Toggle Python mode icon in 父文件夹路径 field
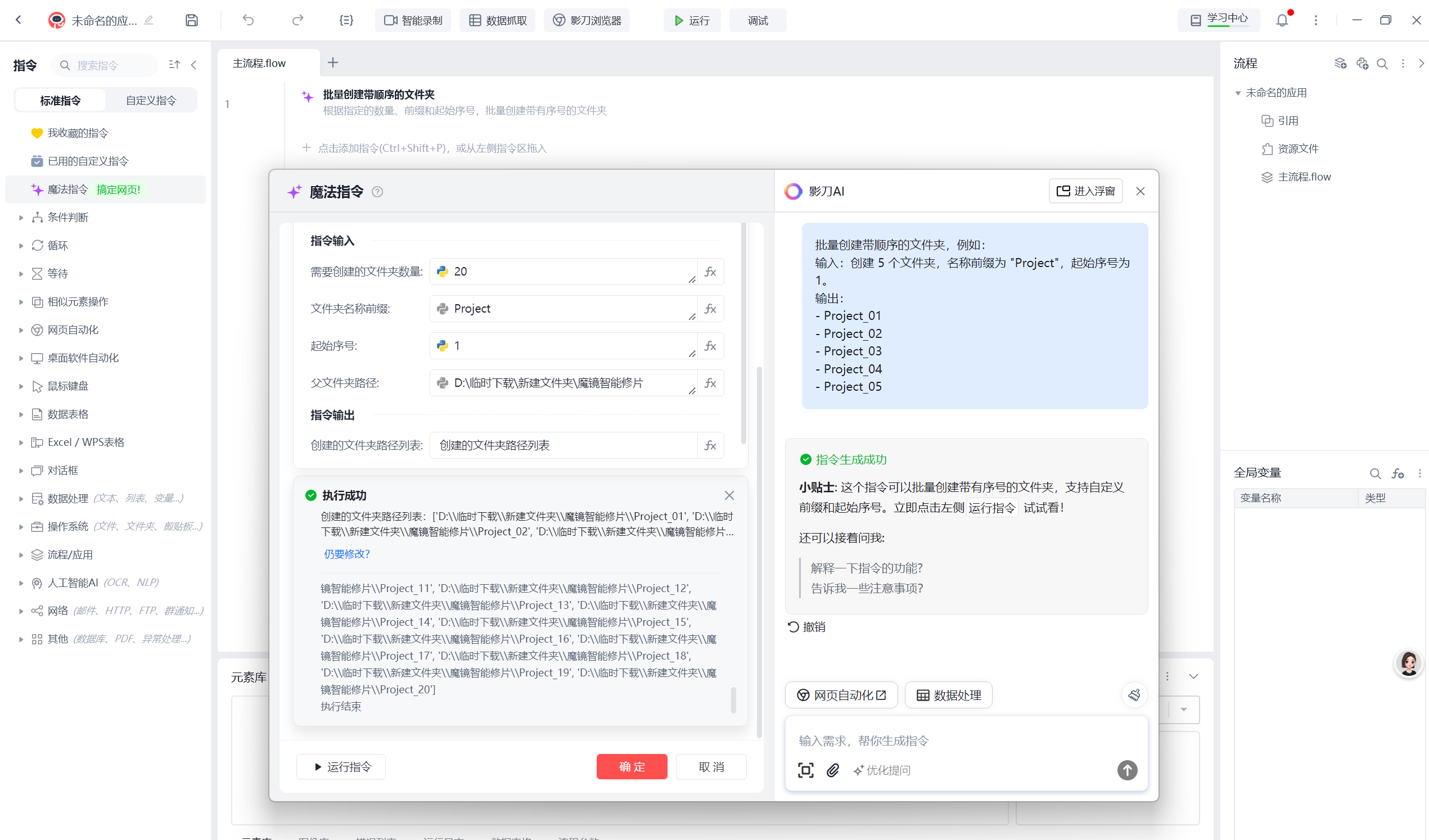 pos(442,383)
